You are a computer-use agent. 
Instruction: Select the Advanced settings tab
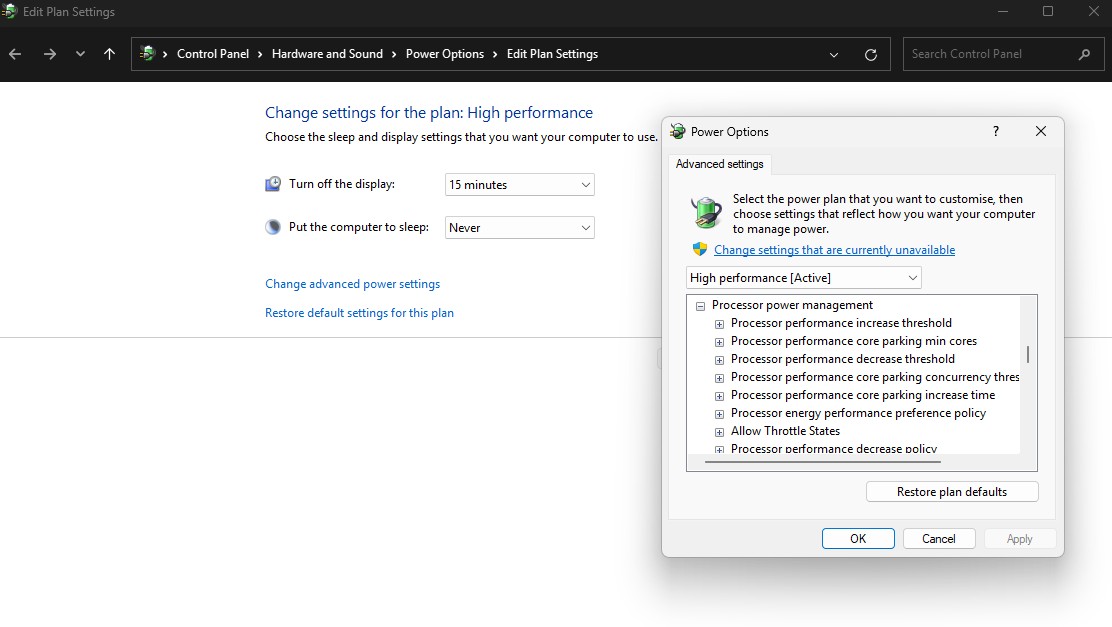[719, 164]
